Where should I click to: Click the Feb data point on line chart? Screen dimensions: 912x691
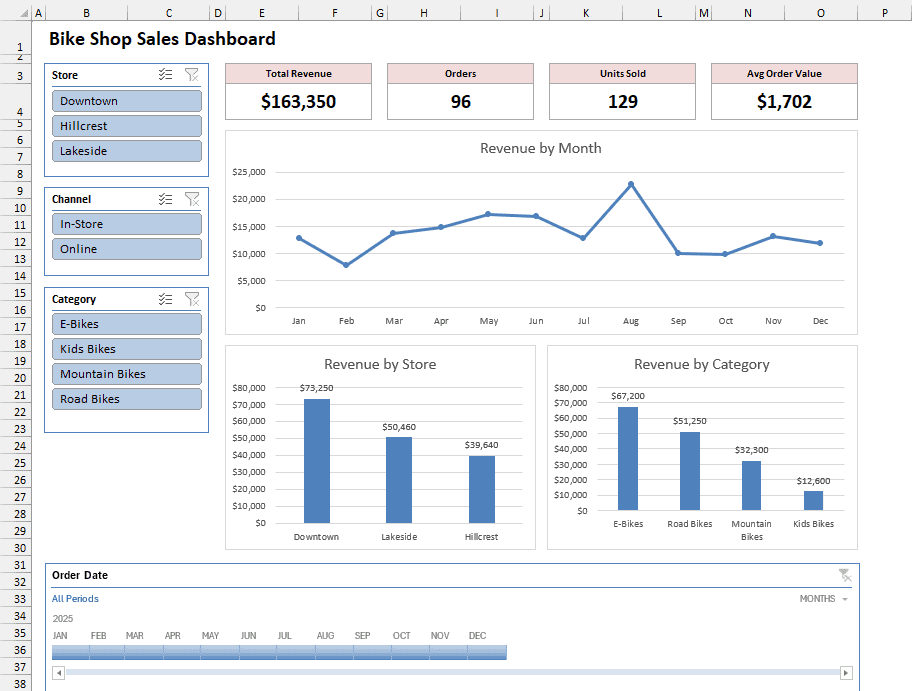346,265
